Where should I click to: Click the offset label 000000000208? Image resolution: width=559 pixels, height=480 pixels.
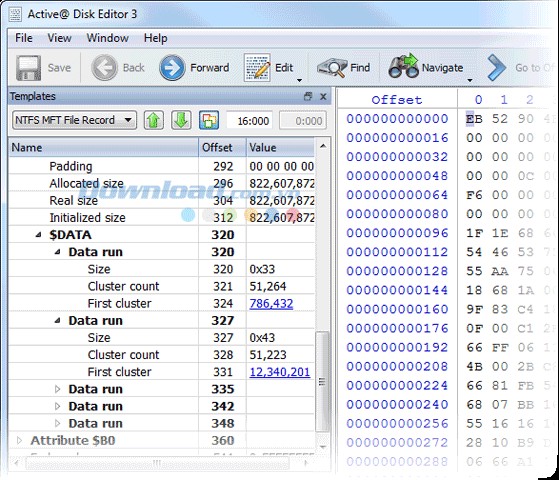click(x=397, y=367)
